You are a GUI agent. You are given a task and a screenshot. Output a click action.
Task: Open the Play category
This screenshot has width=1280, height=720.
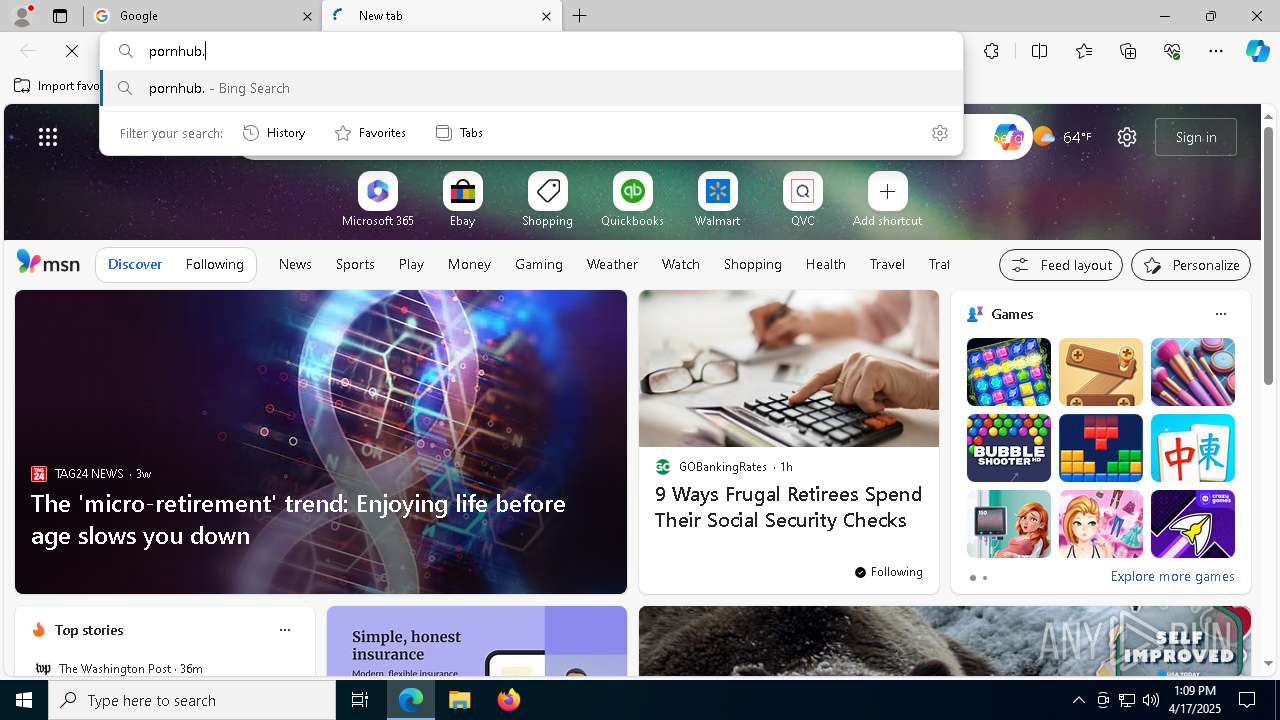[x=411, y=264]
